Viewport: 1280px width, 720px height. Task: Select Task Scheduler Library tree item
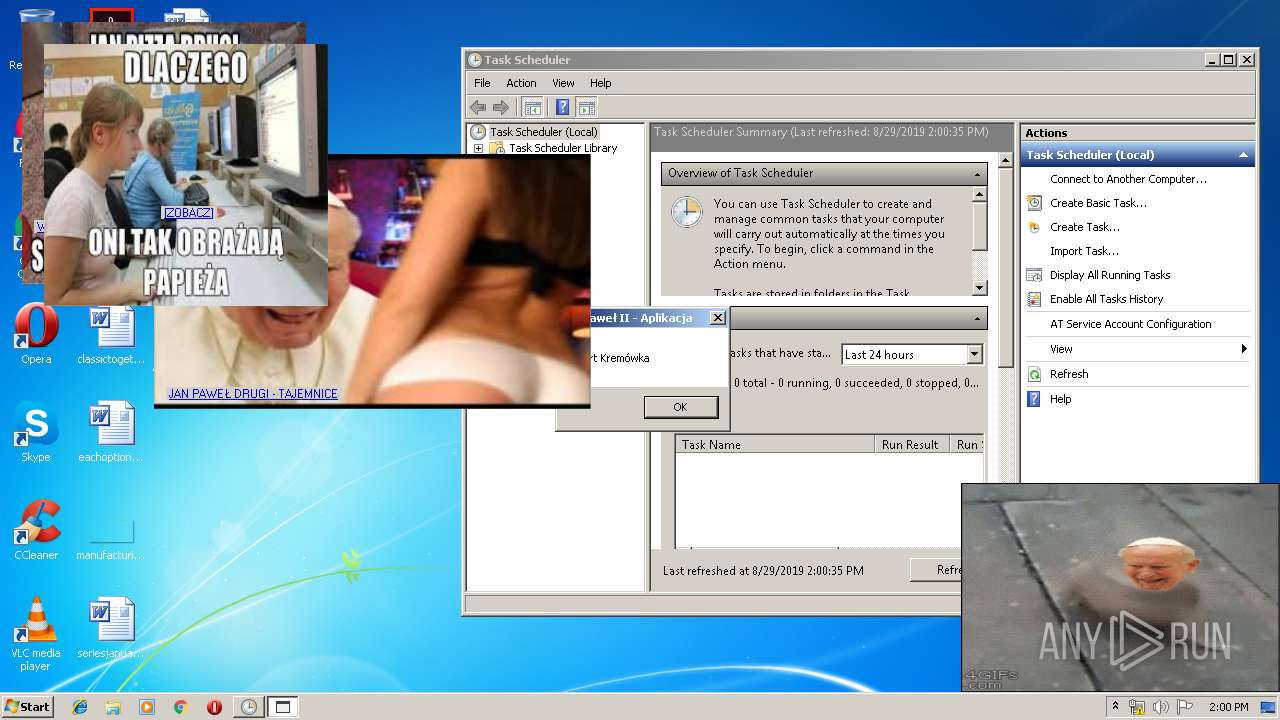pyautogui.click(x=563, y=148)
